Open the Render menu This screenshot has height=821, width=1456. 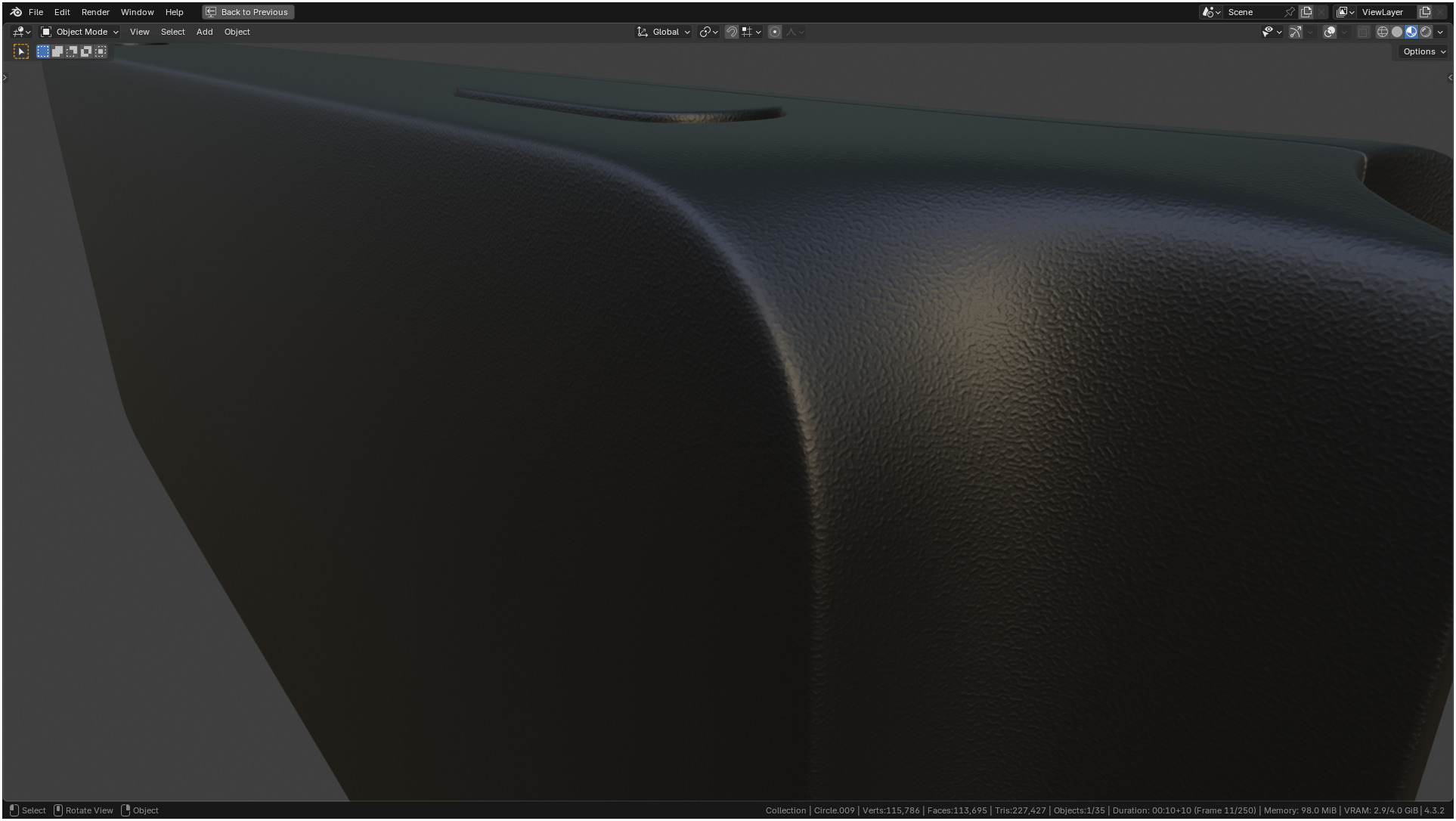click(95, 12)
